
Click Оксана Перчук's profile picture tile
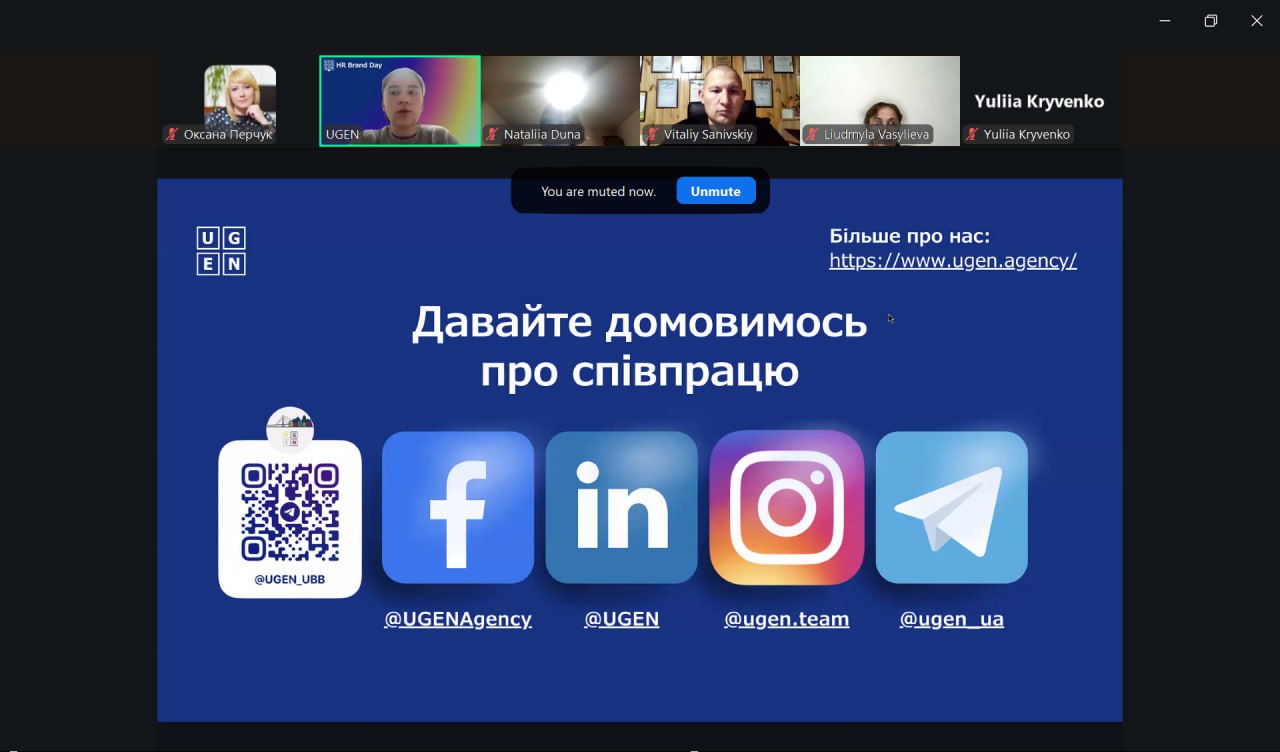(x=240, y=95)
